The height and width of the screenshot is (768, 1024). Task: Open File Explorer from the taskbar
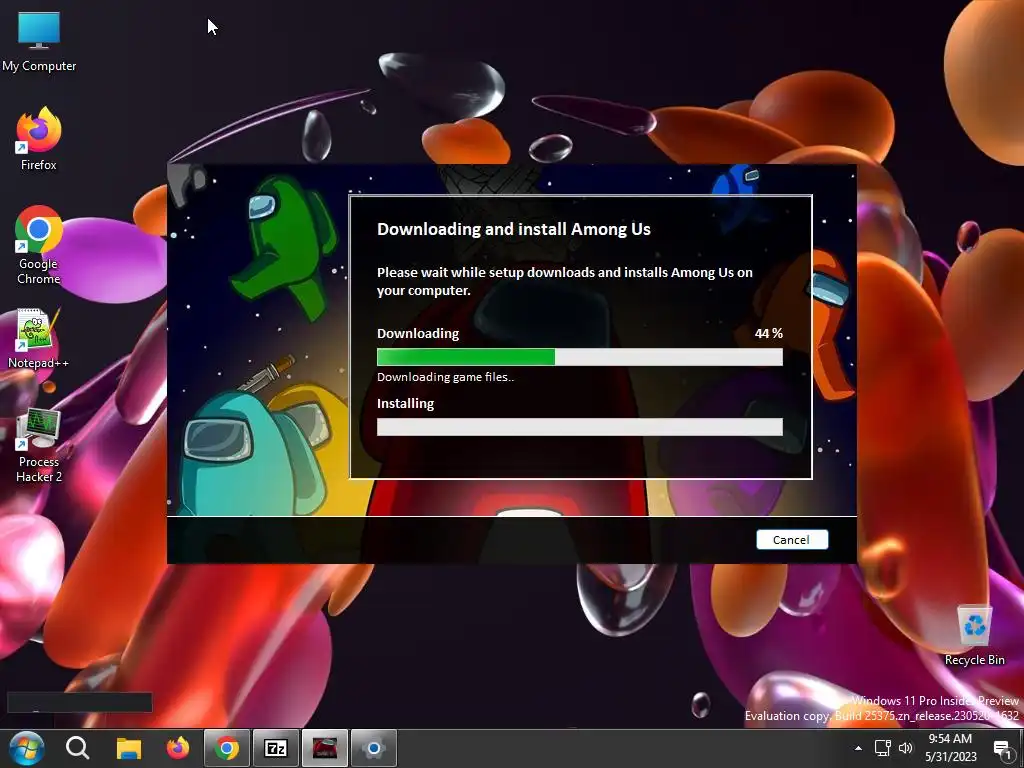coord(129,748)
